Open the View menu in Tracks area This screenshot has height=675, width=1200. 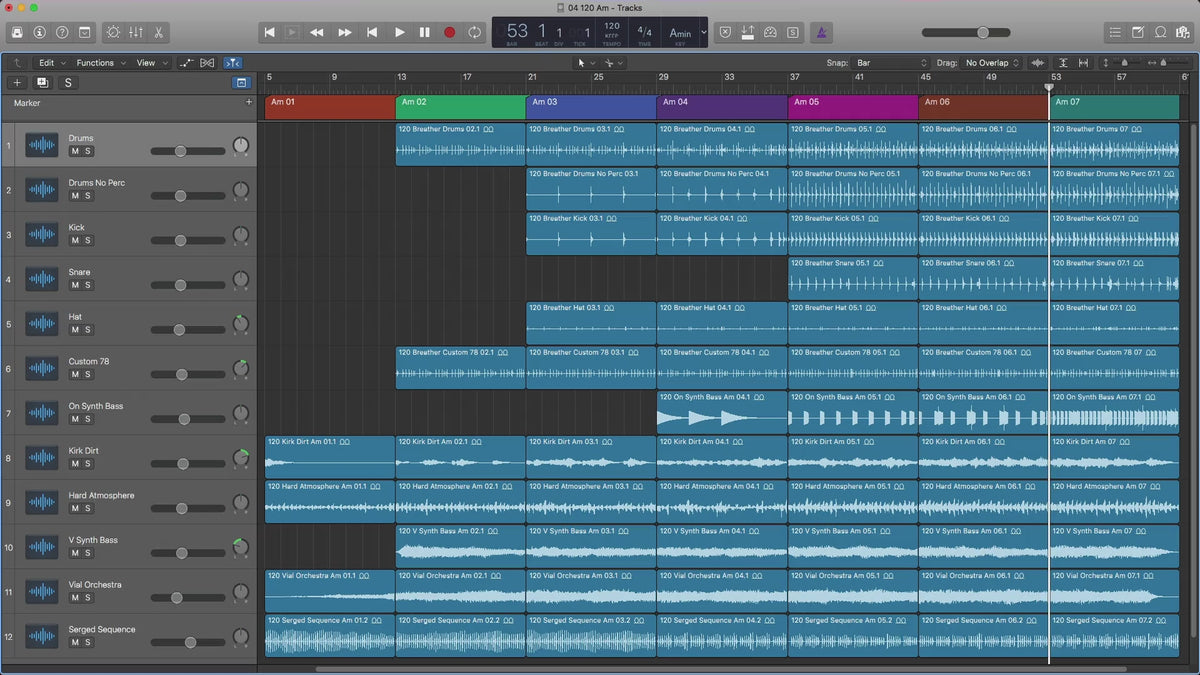click(151, 63)
